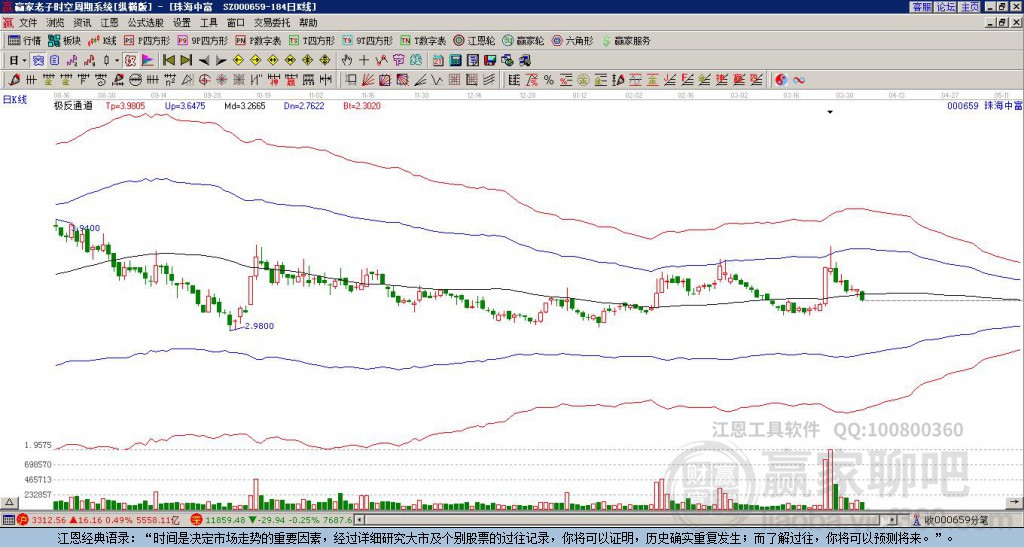Open the 9P四方形 tool
1024x548 pixels.
(x=204, y=40)
